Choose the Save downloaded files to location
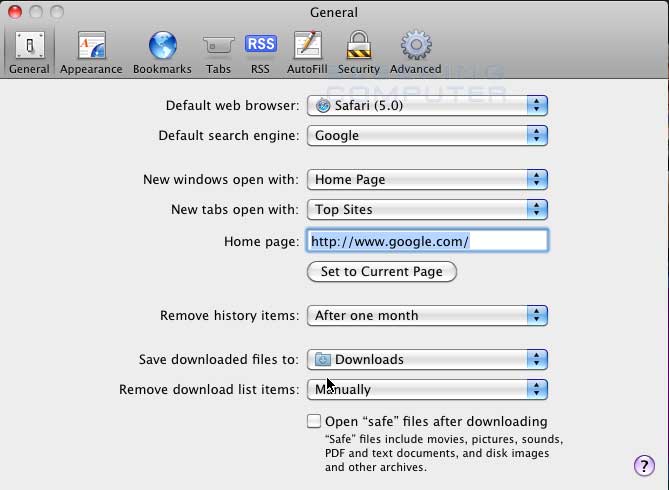Viewport: 669px width, 490px height. 427,359
